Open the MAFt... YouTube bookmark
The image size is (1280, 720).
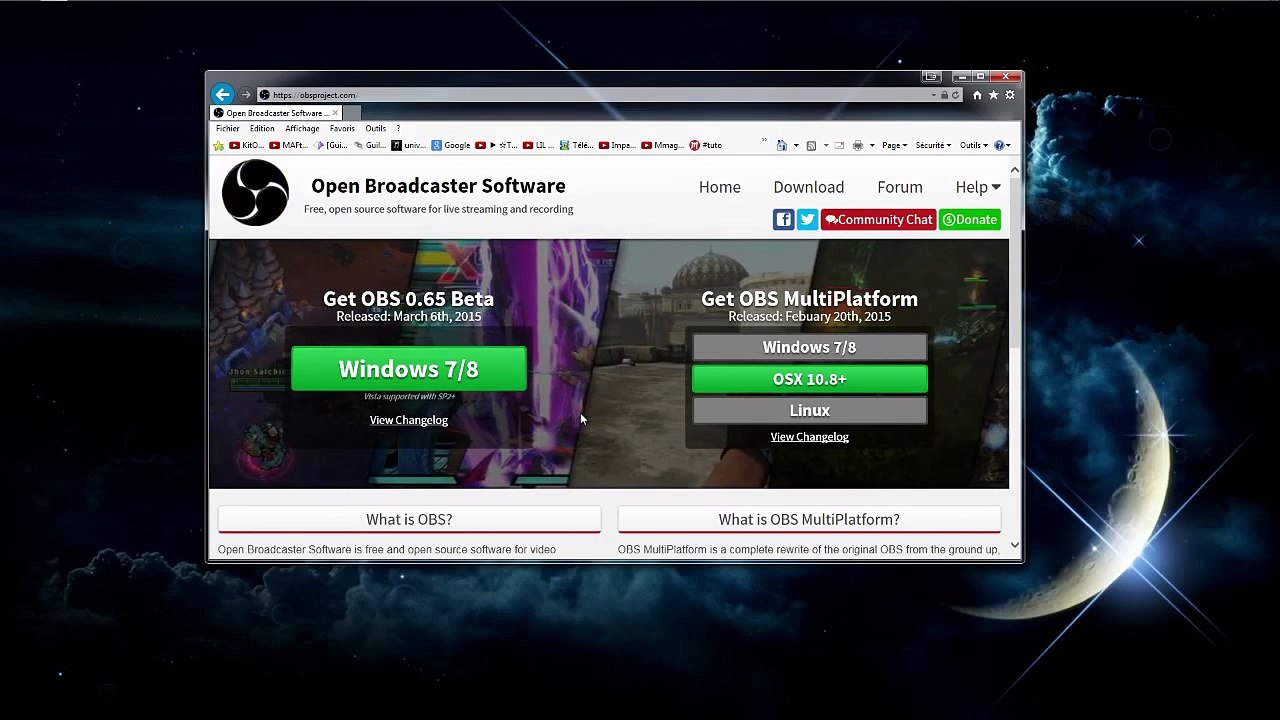(x=287, y=145)
